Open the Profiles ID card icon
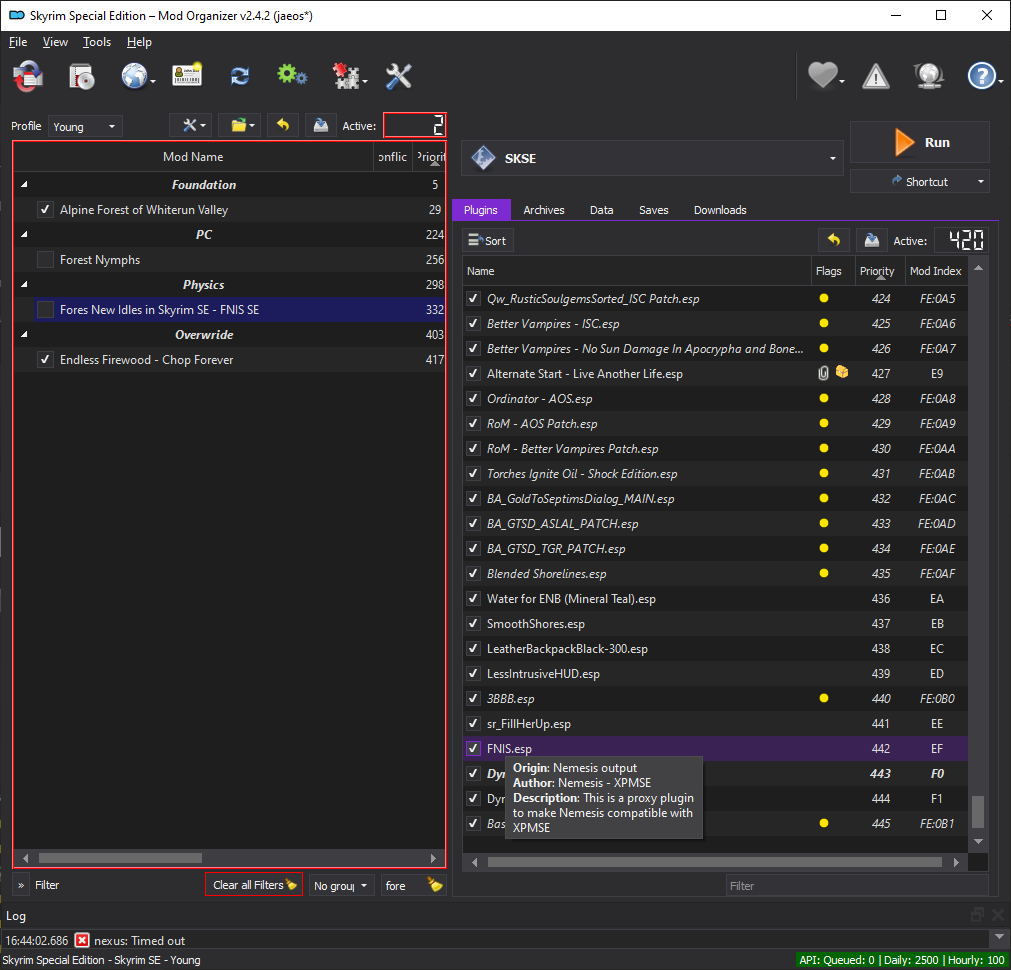Screen dimensions: 1011x970 coord(187,76)
